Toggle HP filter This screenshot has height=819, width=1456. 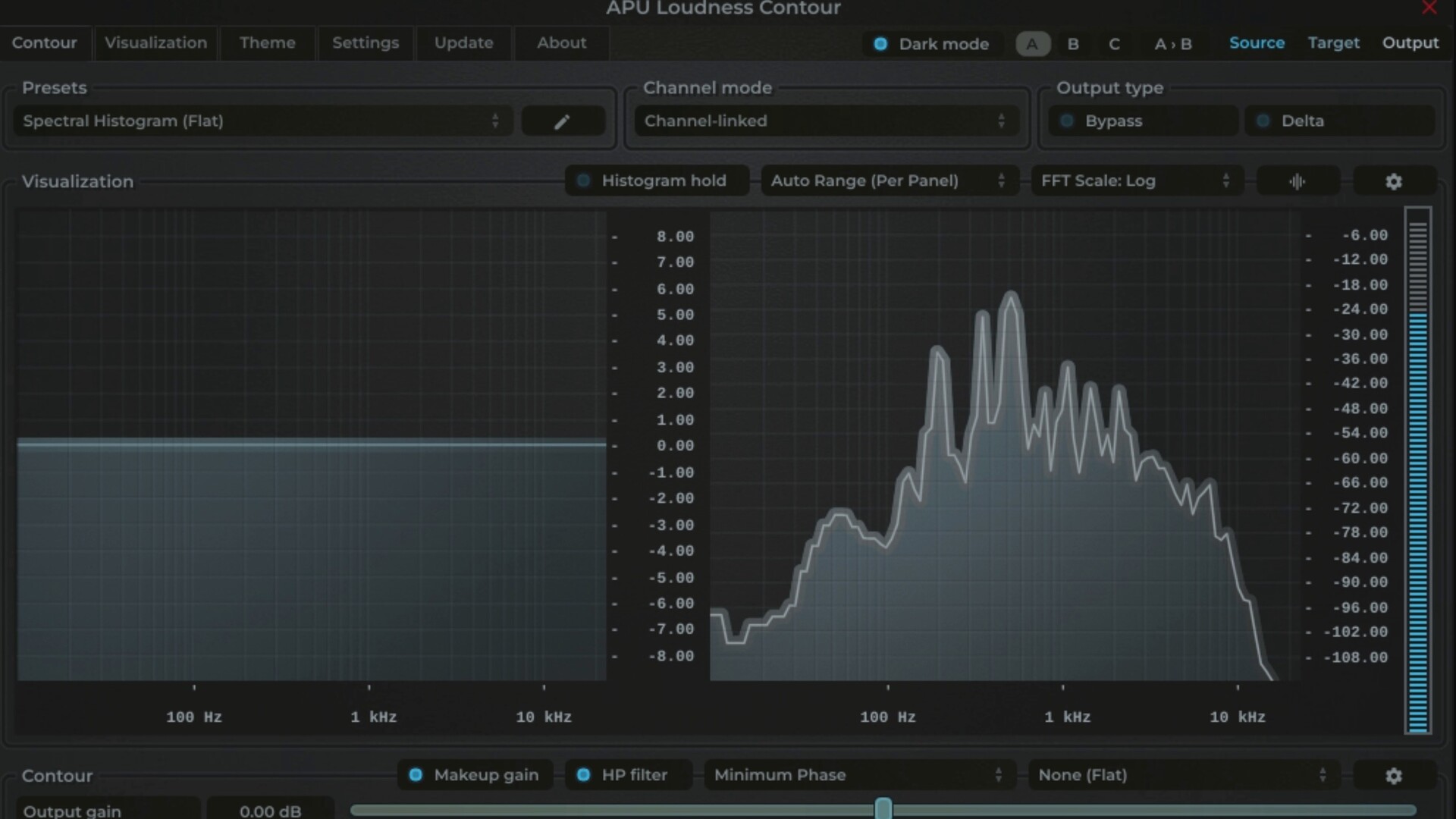pos(629,775)
